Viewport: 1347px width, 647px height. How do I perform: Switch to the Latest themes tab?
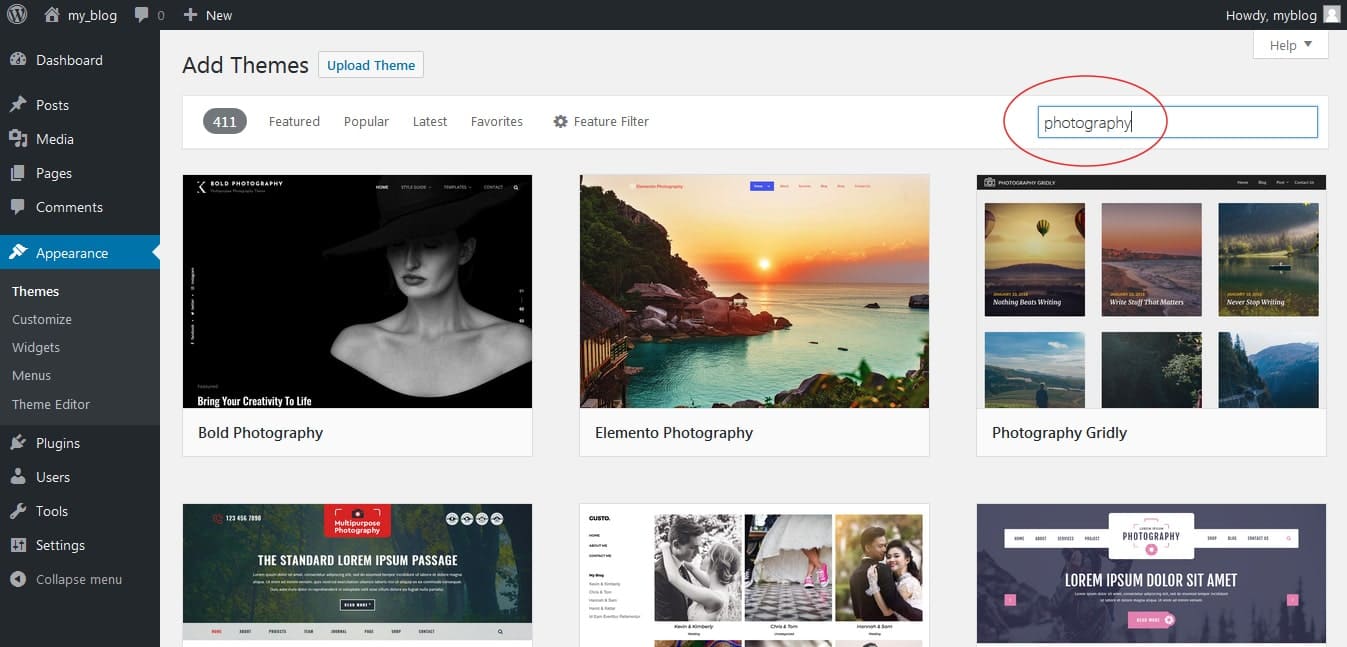point(429,122)
